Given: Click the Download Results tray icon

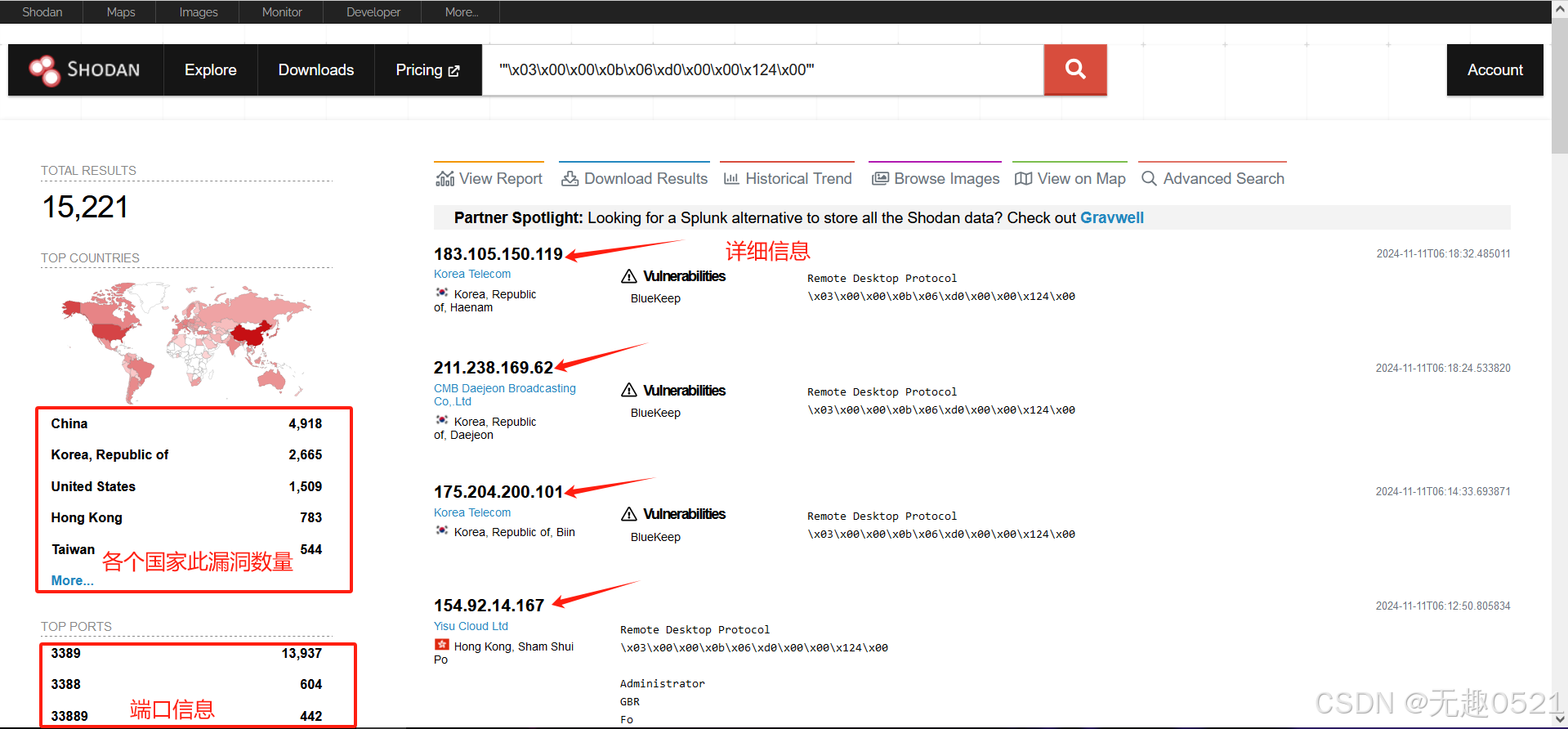Looking at the screenshot, I should 570,178.
